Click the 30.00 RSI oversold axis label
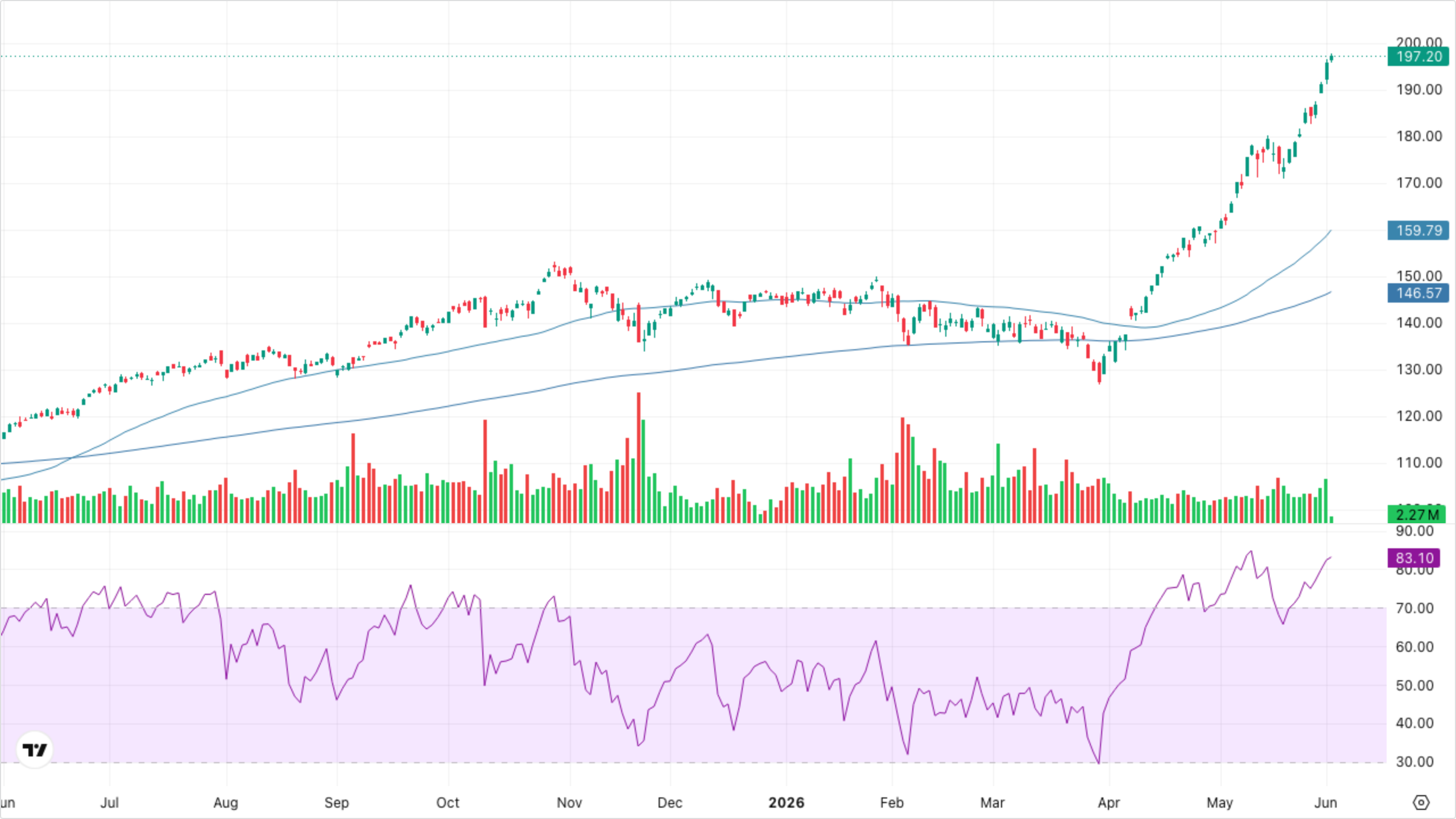The height and width of the screenshot is (819, 1456). tap(1414, 762)
